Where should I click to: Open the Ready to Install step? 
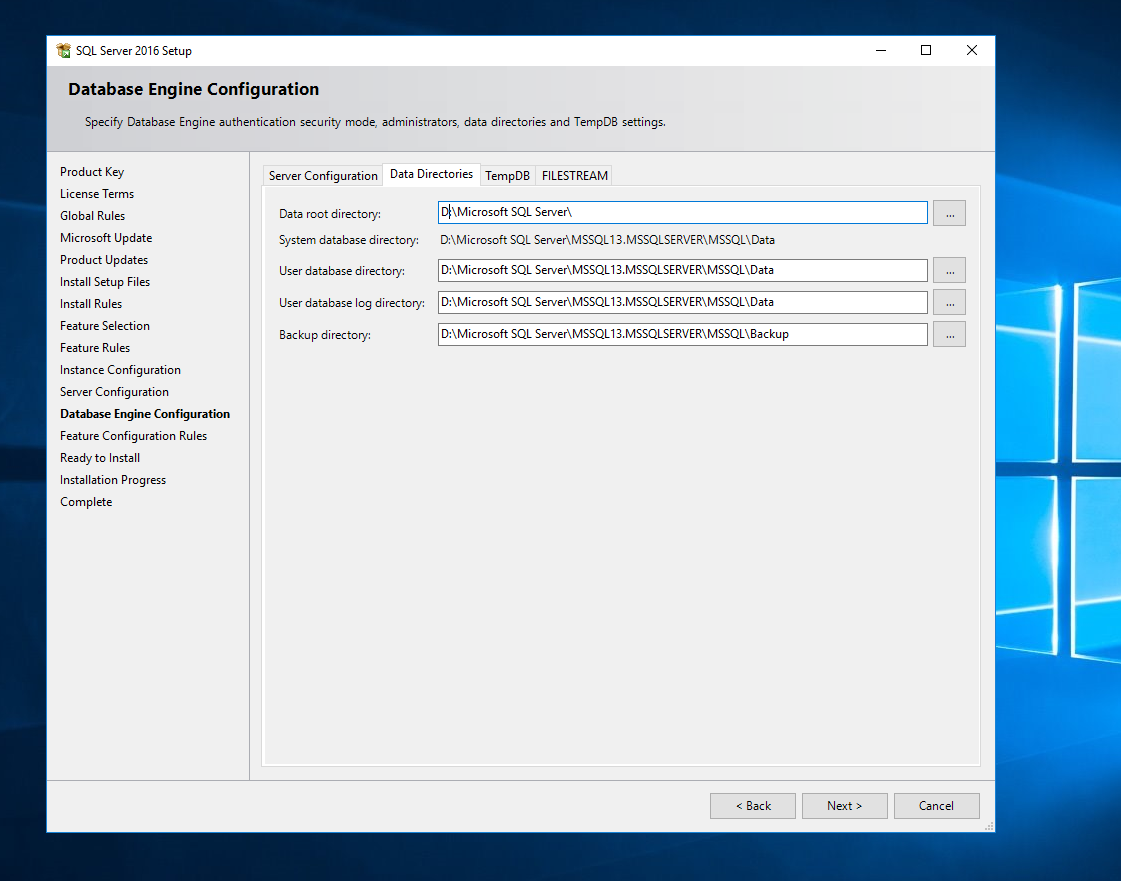coord(99,457)
